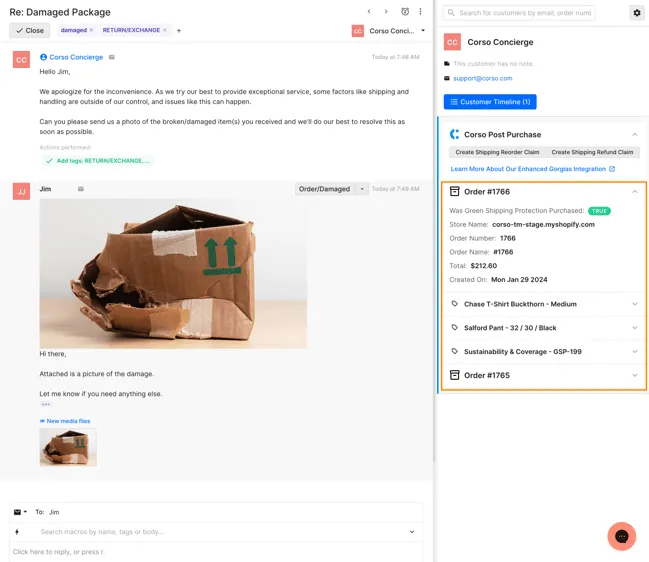Remove the damaged tag

click(91, 30)
